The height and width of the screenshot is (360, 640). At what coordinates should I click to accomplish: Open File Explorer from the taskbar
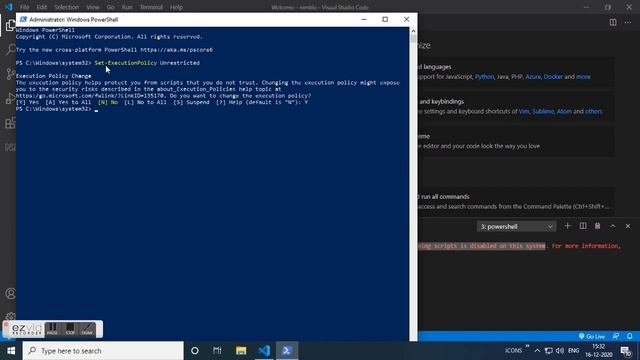tap(241, 351)
